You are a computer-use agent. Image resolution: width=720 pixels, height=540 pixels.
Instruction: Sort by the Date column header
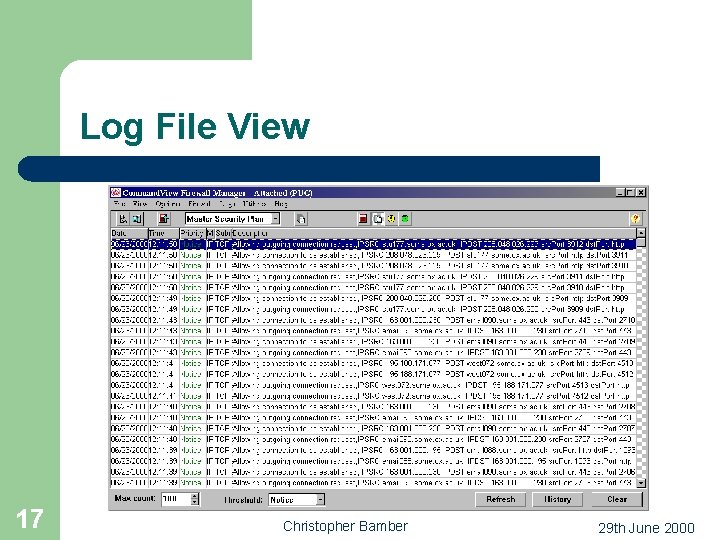pyautogui.click(x=129, y=233)
